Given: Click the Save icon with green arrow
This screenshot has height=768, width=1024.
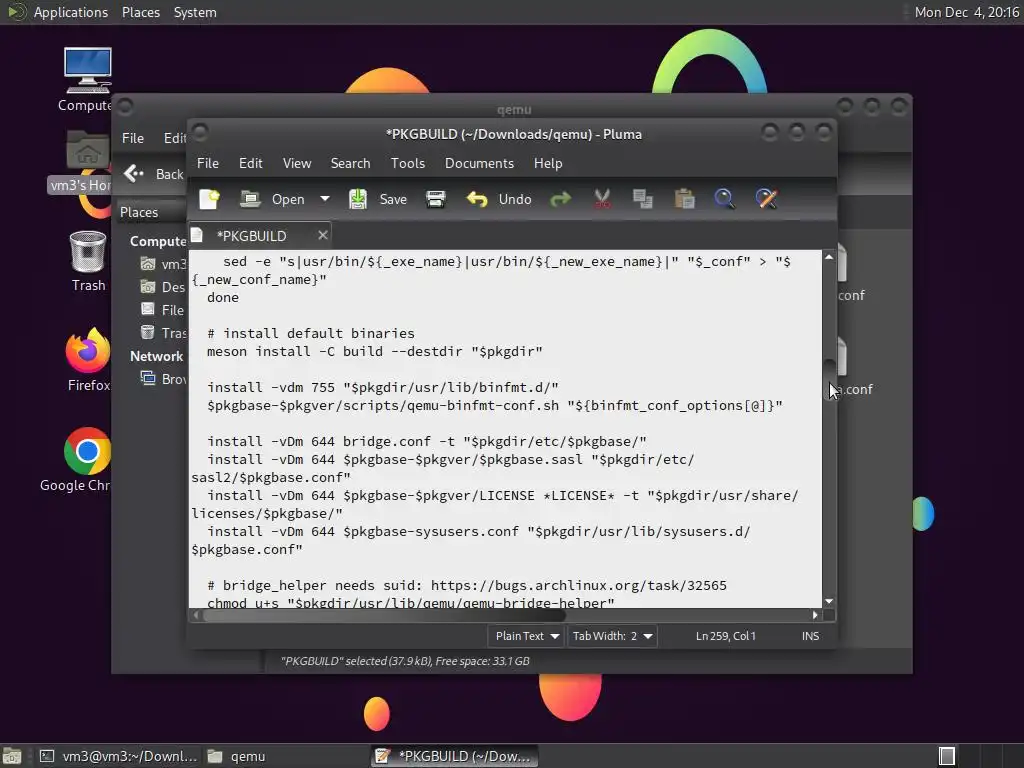Looking at the screenshot, I should [x=358, y=199].
